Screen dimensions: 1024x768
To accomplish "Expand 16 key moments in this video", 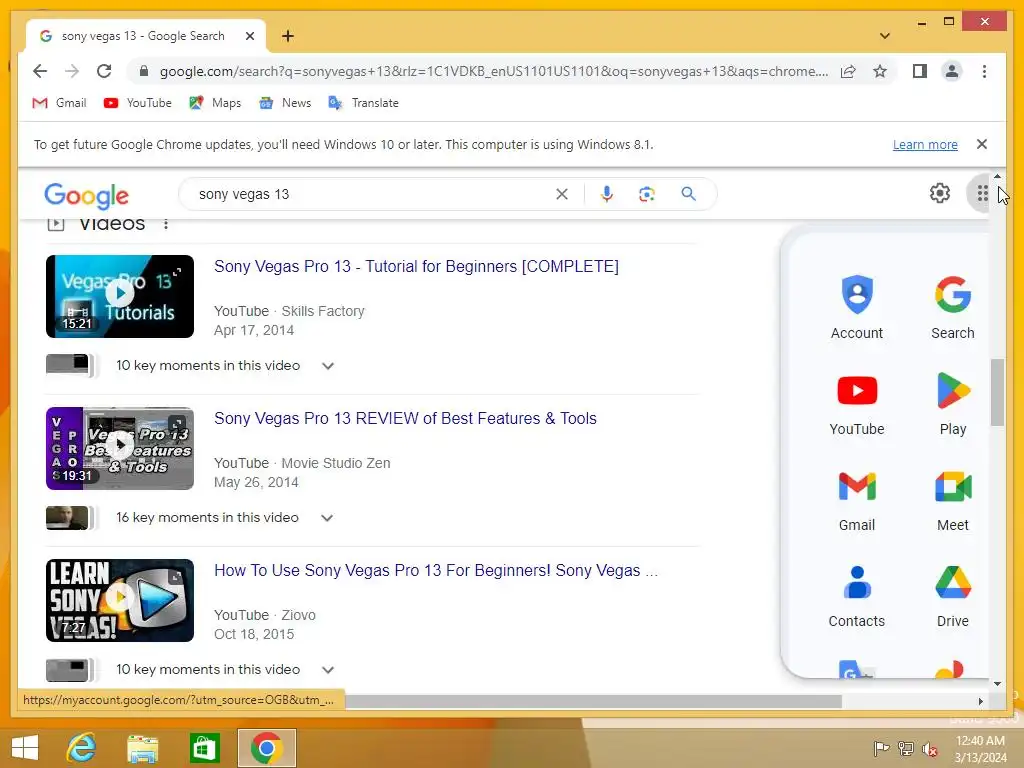I will [327, 518].
